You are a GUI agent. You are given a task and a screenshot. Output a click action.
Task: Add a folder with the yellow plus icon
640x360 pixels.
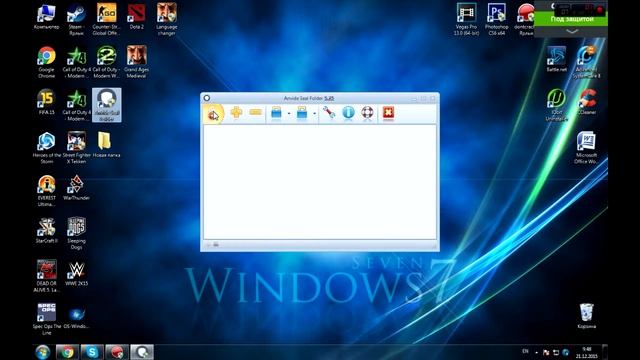pyautogui.click(x=236, y=112)
